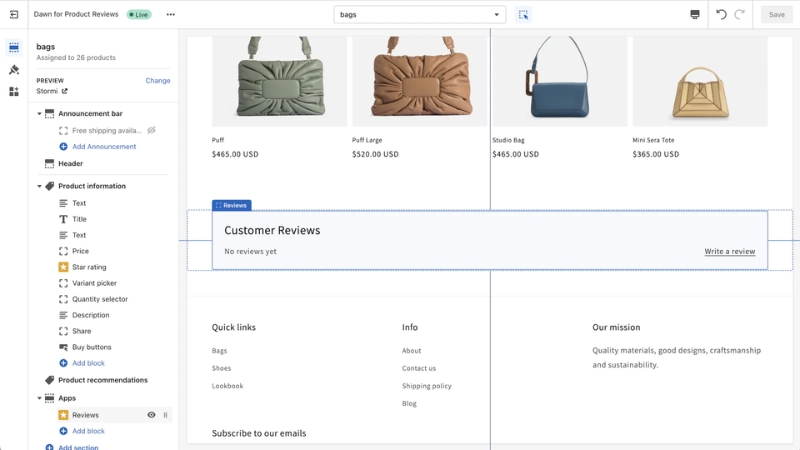Click the Announcement bar section icon

coord(49,113)
